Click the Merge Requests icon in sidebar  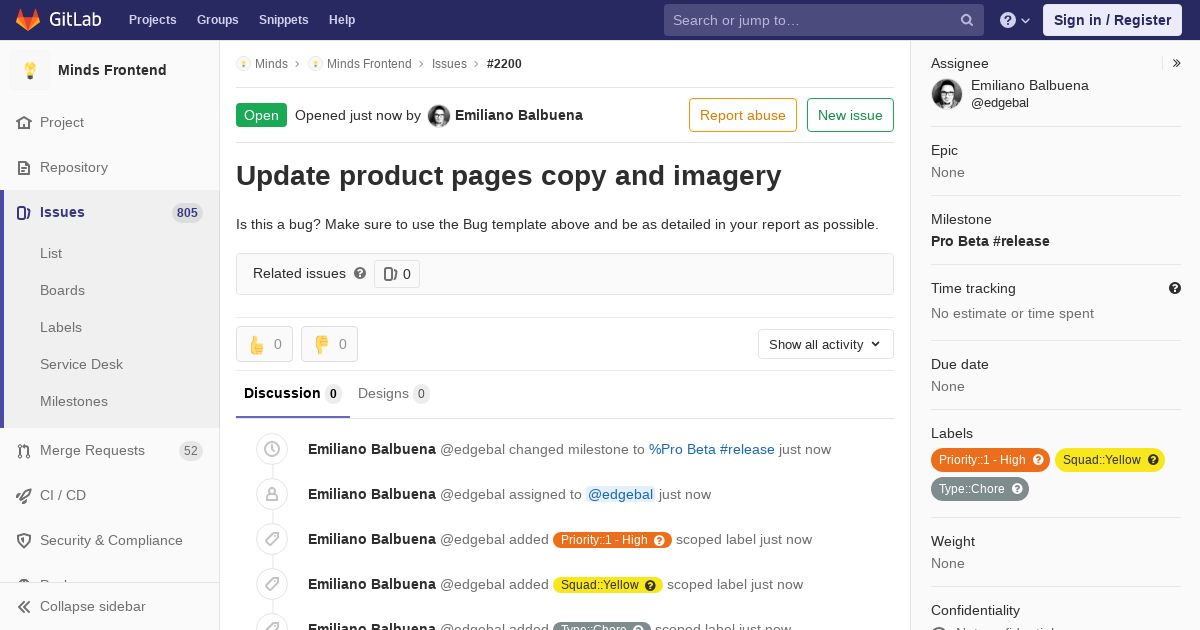coord(24,451)
